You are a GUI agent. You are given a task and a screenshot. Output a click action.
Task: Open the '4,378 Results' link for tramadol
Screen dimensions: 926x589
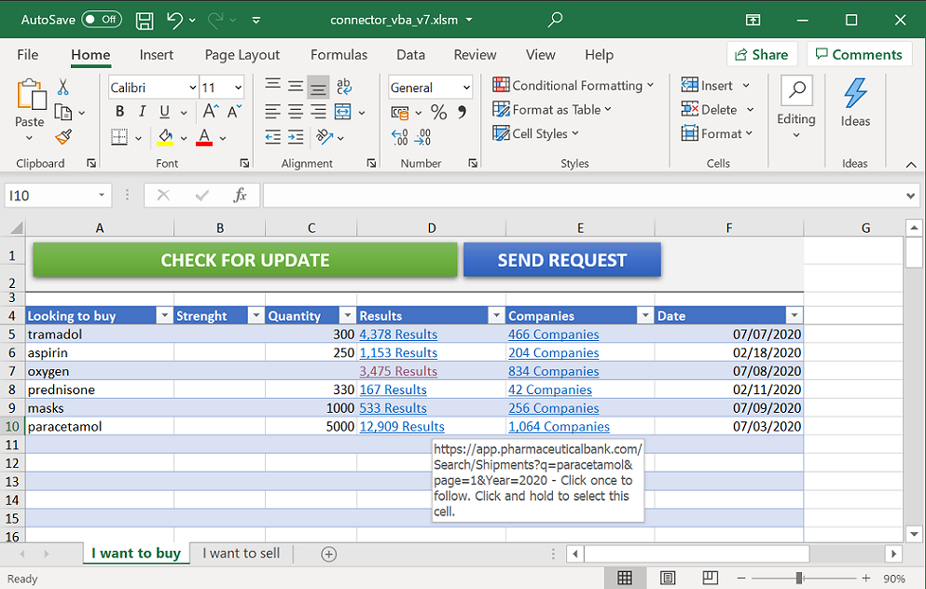[x=398, y=335]
